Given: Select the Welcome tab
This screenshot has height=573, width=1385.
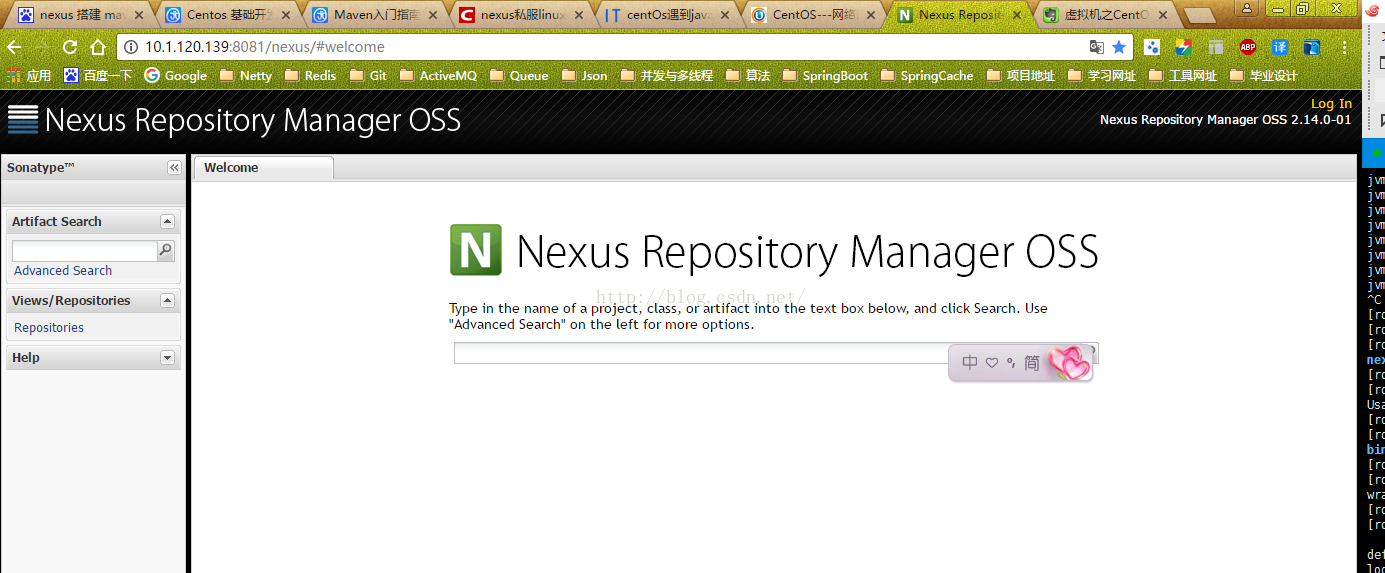Looking at the screenshot, I should click(x=263, y=168).
